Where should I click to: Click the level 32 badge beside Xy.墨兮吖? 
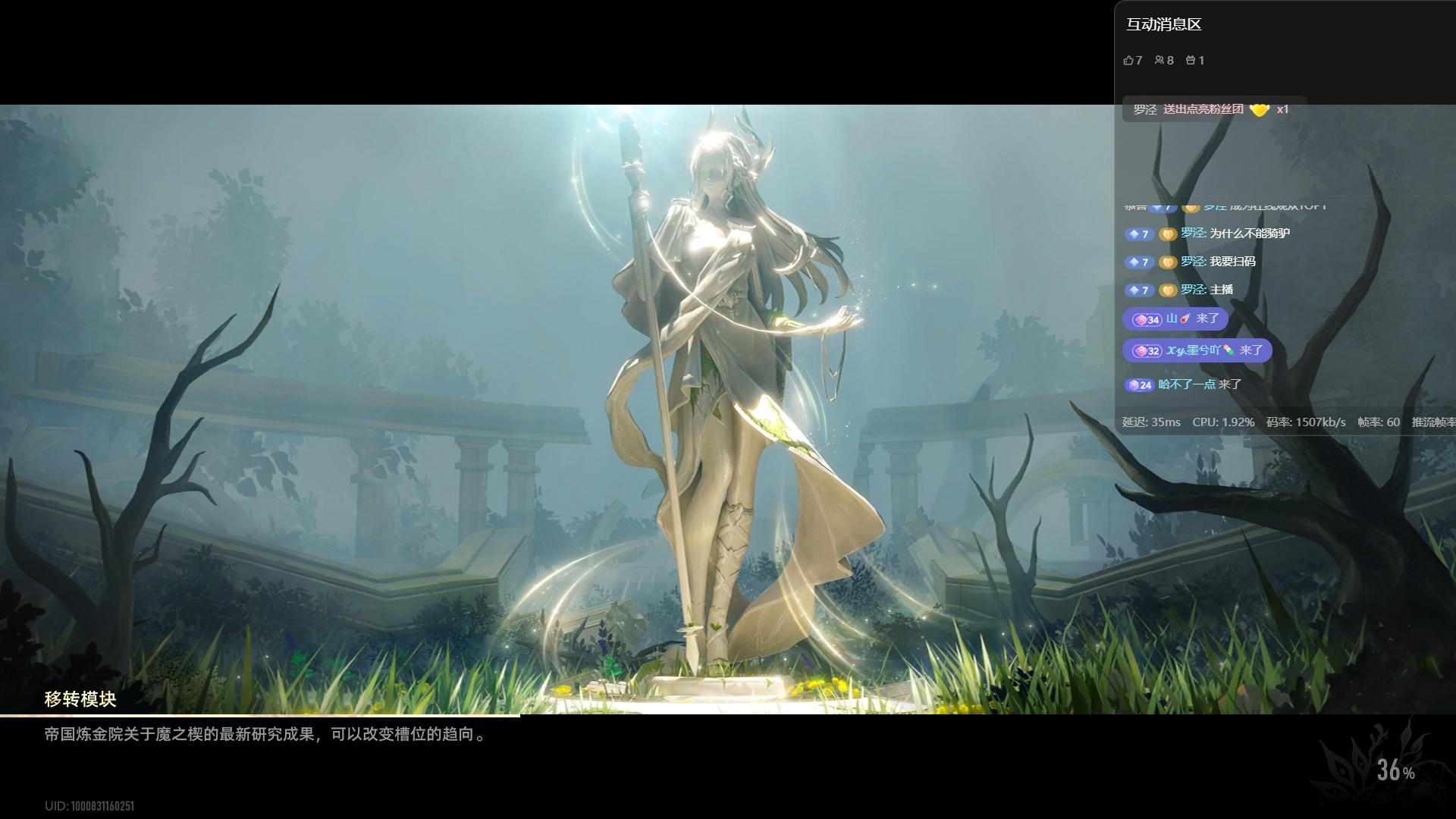[x=1147, y=351]
